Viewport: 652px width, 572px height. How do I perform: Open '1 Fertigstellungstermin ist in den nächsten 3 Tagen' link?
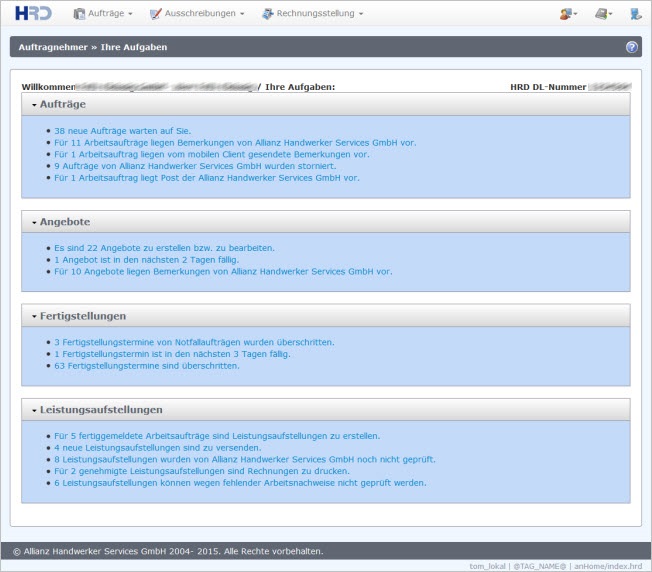click(172, 354)
